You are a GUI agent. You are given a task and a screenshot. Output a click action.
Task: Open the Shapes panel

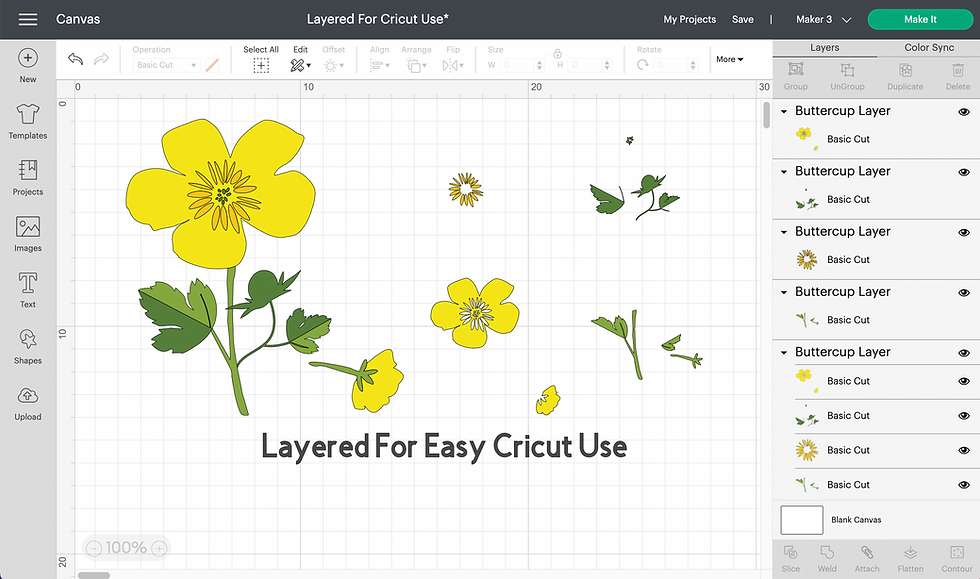pyautogui.click(x=28, y=347)
